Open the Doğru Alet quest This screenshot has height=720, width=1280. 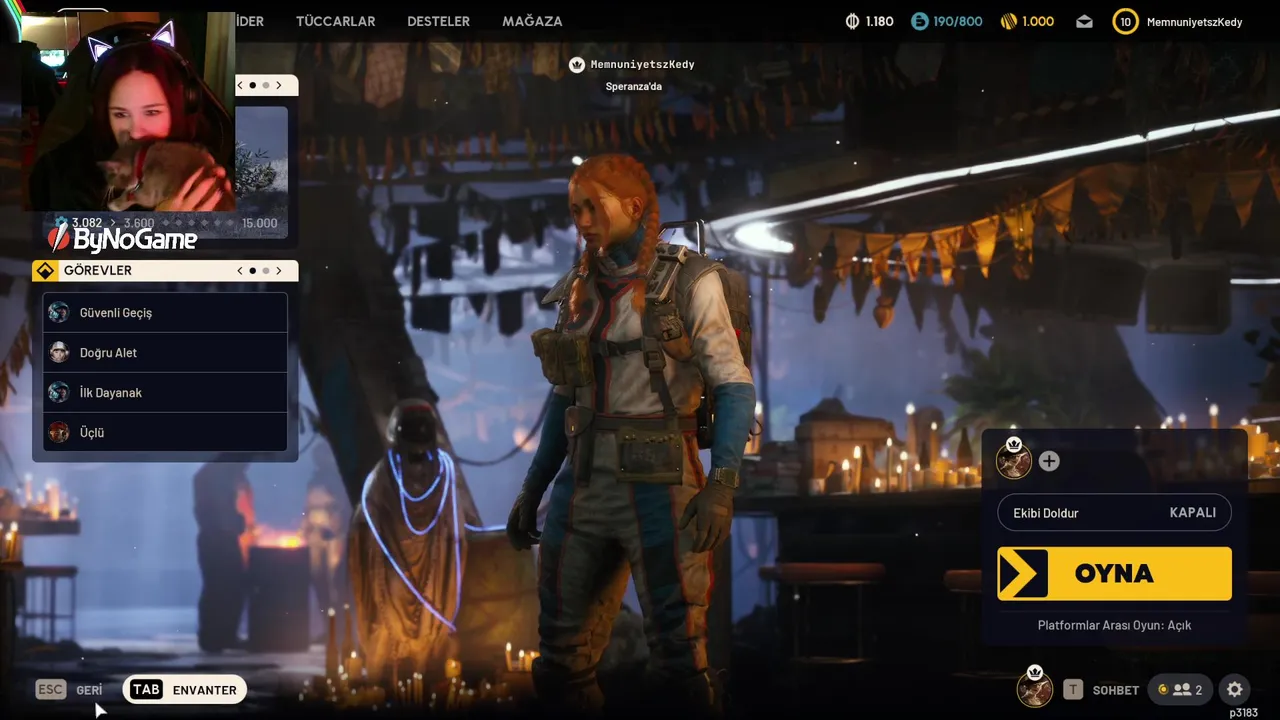click(166, 352)
